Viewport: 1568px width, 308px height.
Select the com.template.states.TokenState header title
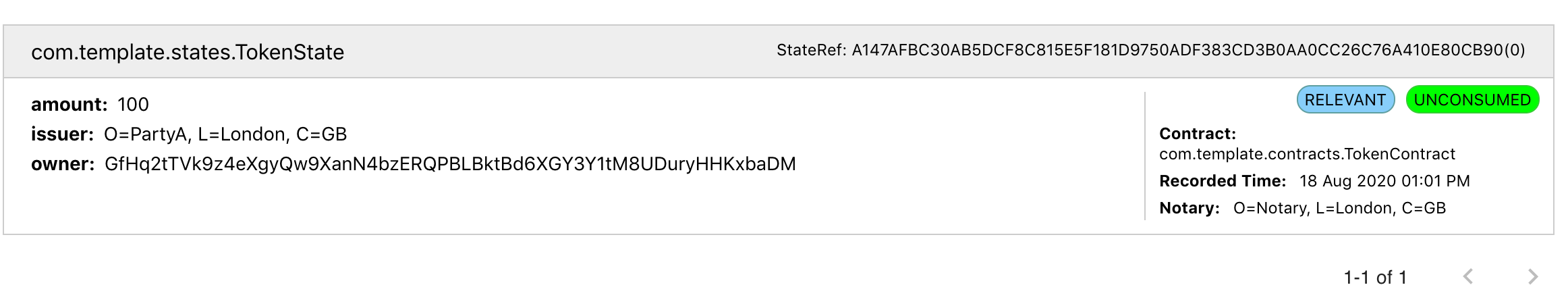pyautogui.click(x=188, y=52)
